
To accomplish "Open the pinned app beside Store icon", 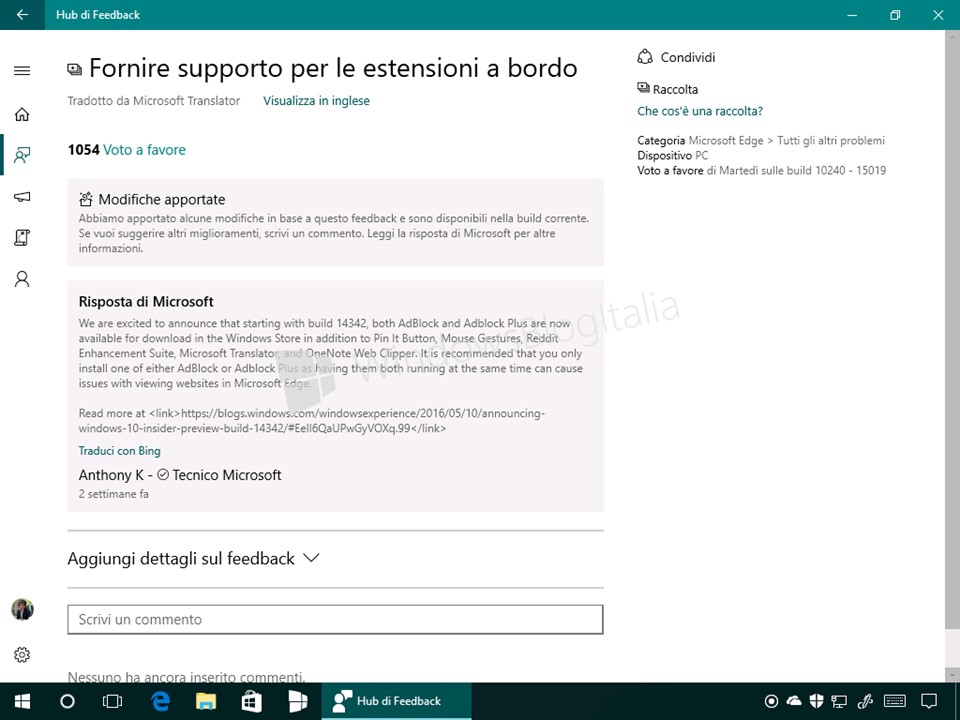I will tap(298, 701).
